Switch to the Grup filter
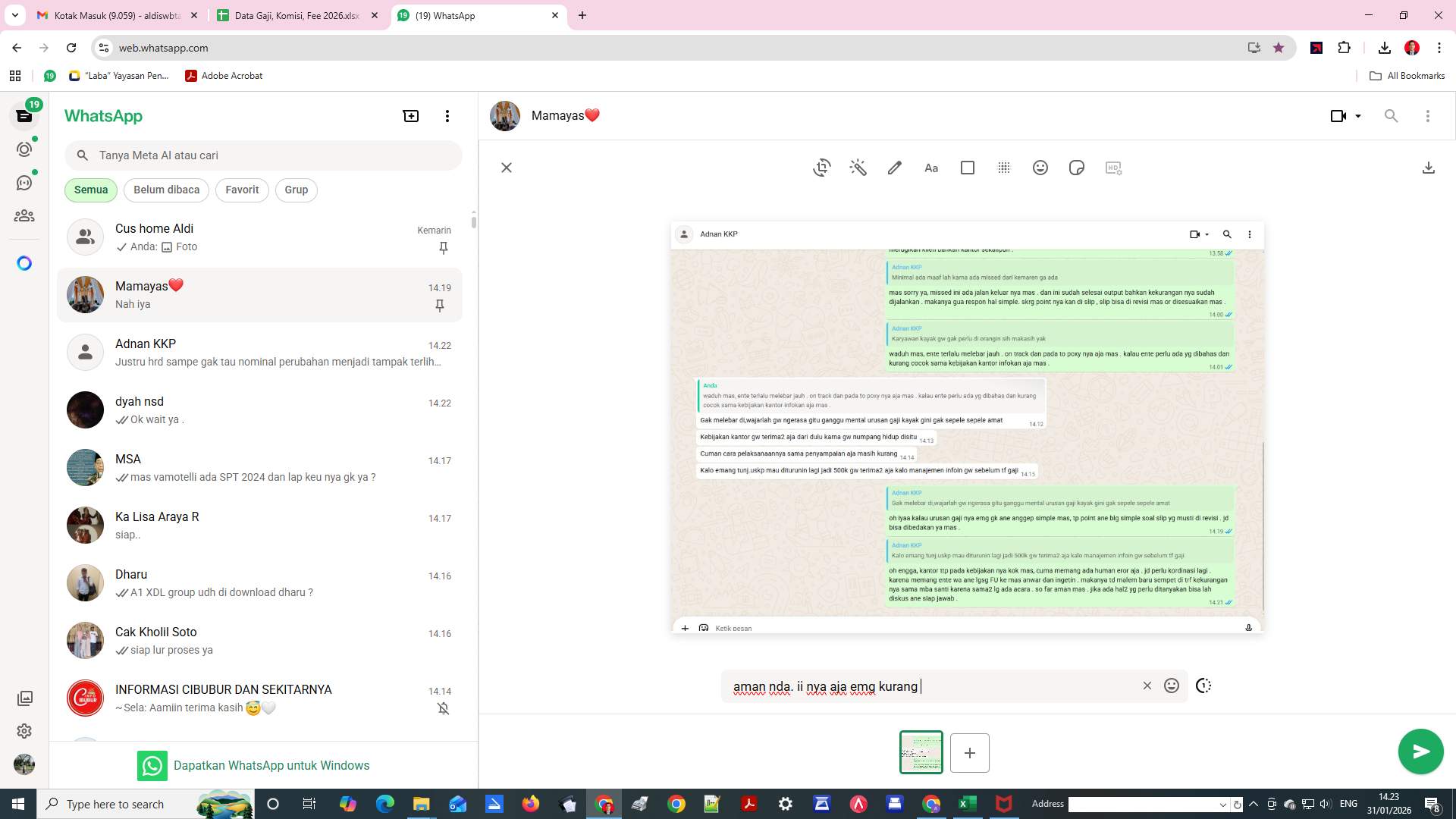 tap(296, 190)
